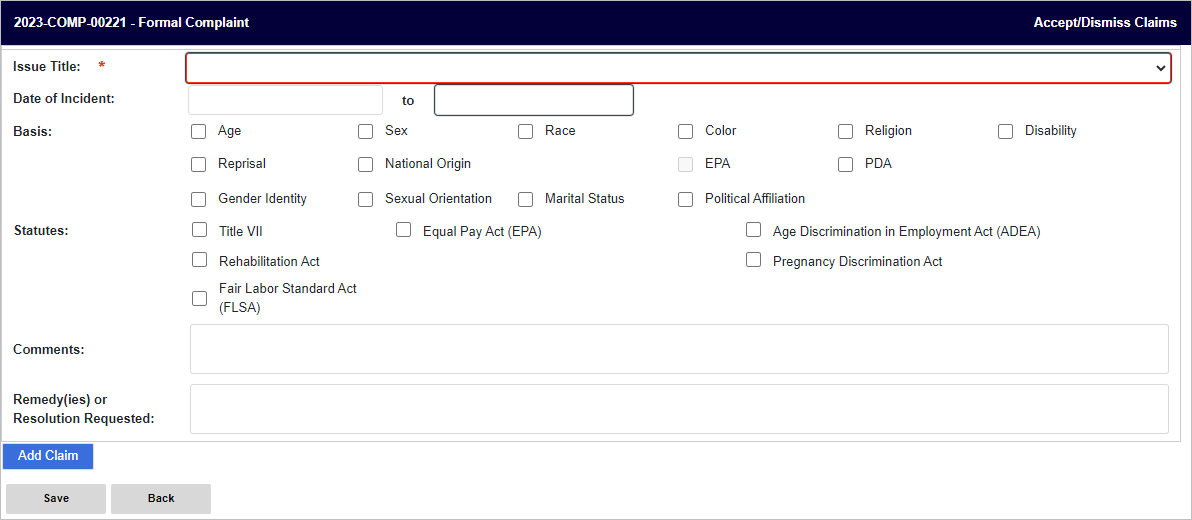Check the Gender Identity checkbox
This screenshot has height=520, width=1192.
tap(198, 199)
